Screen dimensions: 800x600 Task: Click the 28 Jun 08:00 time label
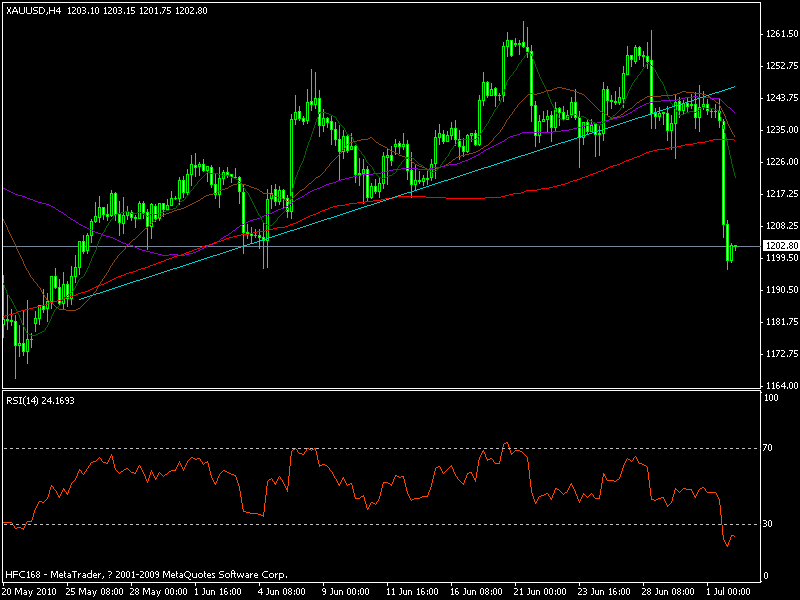pyautogui.click(x=668, y=592)
